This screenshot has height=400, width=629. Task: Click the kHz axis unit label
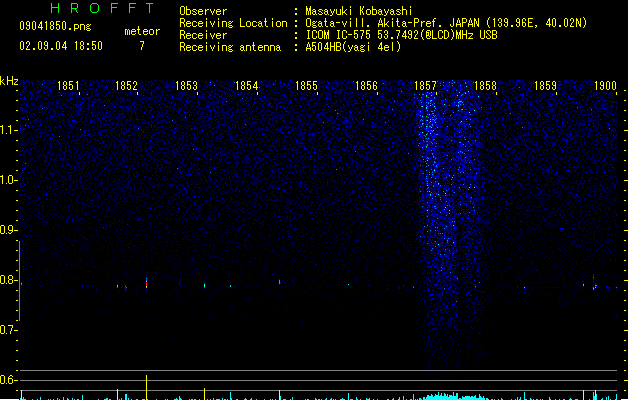click(9, 81)
